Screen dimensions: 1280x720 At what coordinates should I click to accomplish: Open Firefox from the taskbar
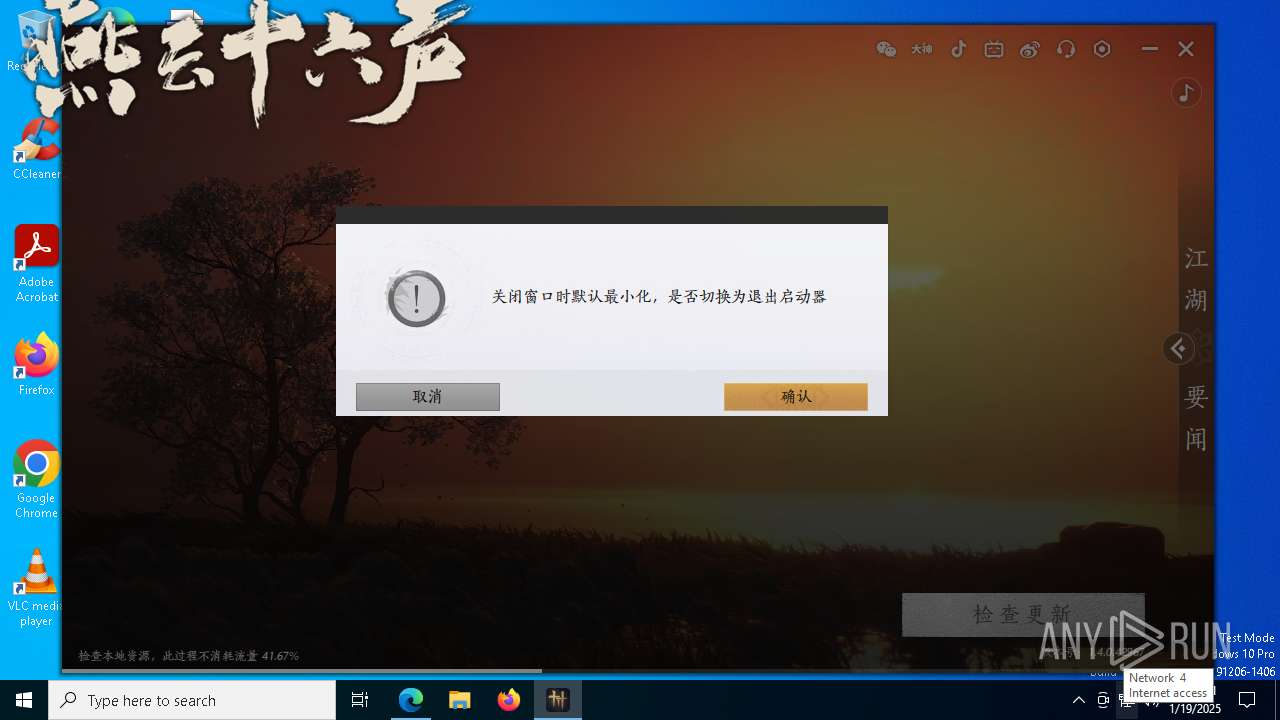509,700
